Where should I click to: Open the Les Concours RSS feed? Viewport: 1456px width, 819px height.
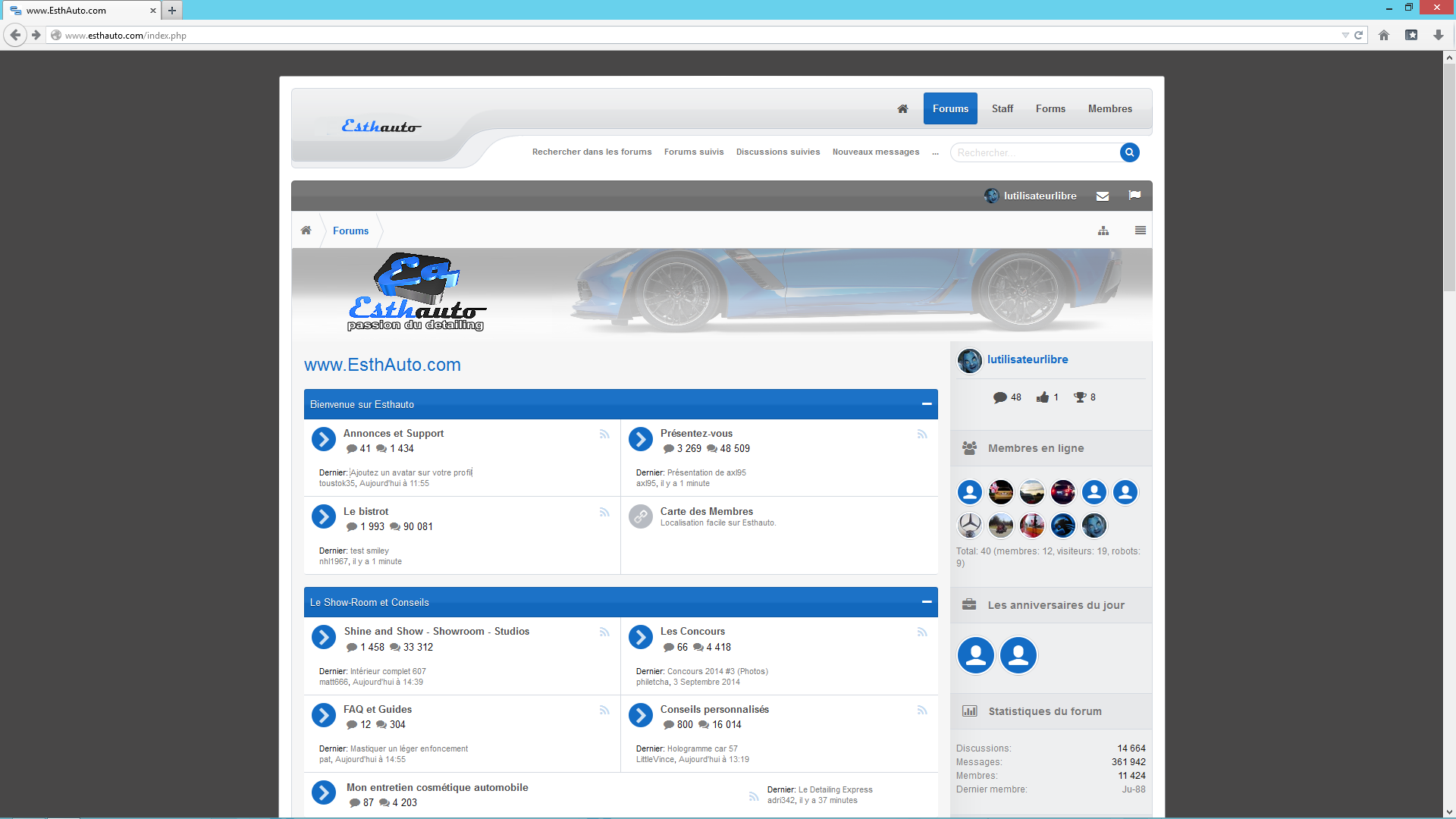922,632
